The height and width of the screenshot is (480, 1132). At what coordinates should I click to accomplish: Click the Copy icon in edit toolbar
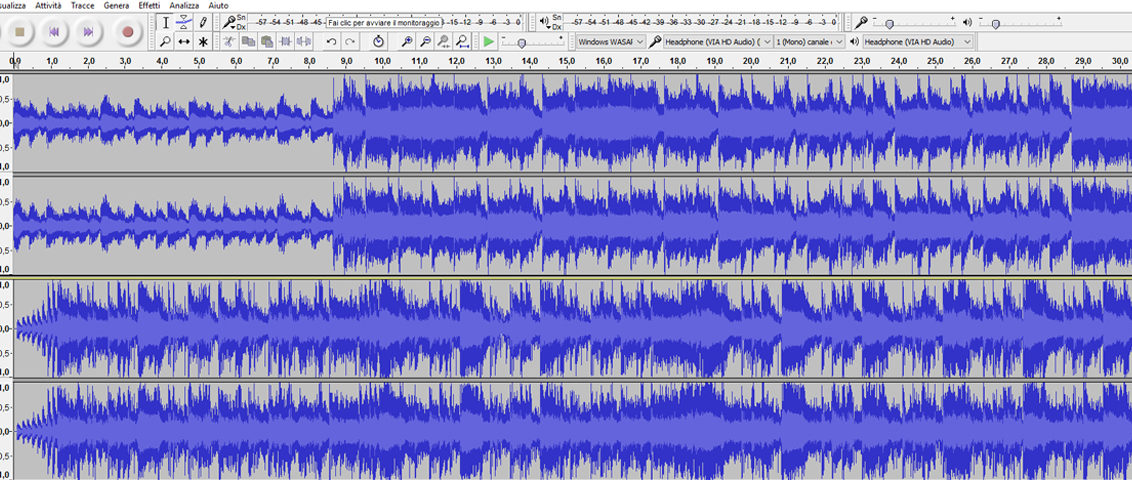tap(248, 42)
